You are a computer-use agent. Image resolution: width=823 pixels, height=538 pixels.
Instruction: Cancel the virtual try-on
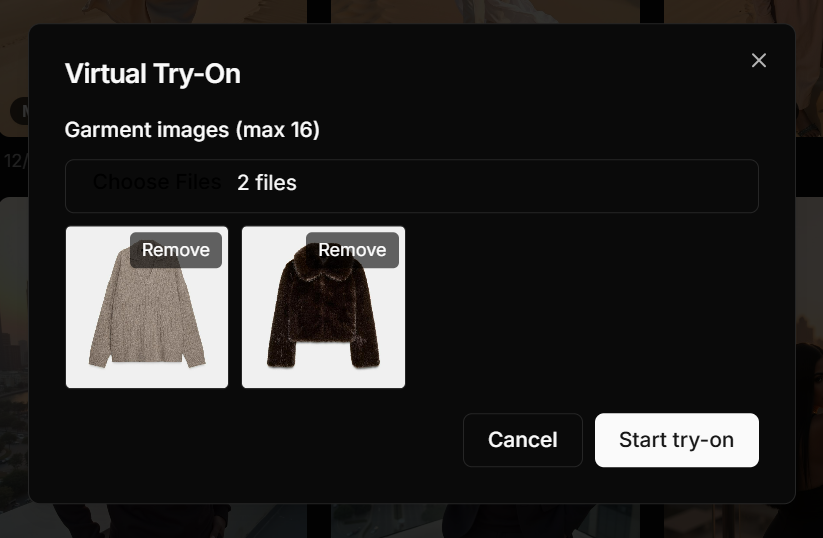tap(522, 440)
